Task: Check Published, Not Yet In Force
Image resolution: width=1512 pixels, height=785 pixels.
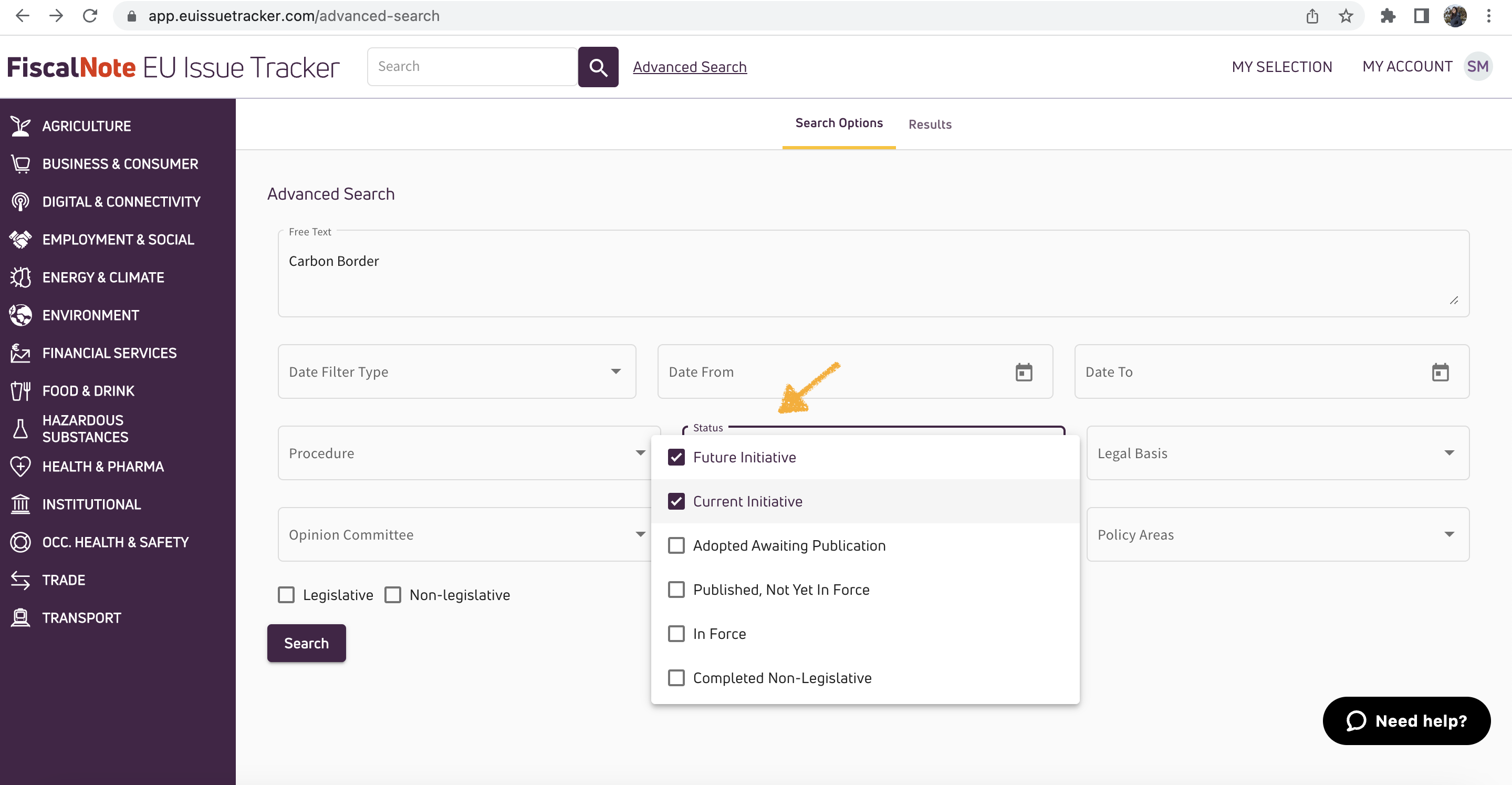Action: pos(676,590)
